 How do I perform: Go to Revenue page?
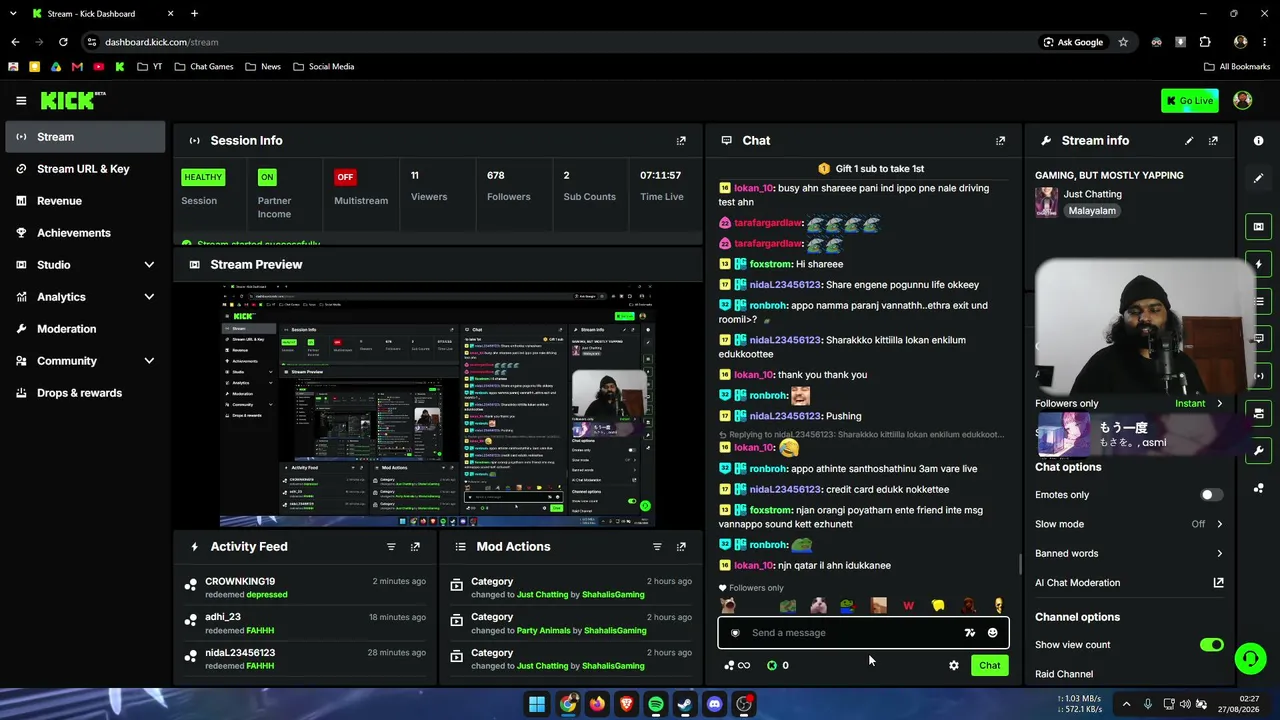(85, 201)
